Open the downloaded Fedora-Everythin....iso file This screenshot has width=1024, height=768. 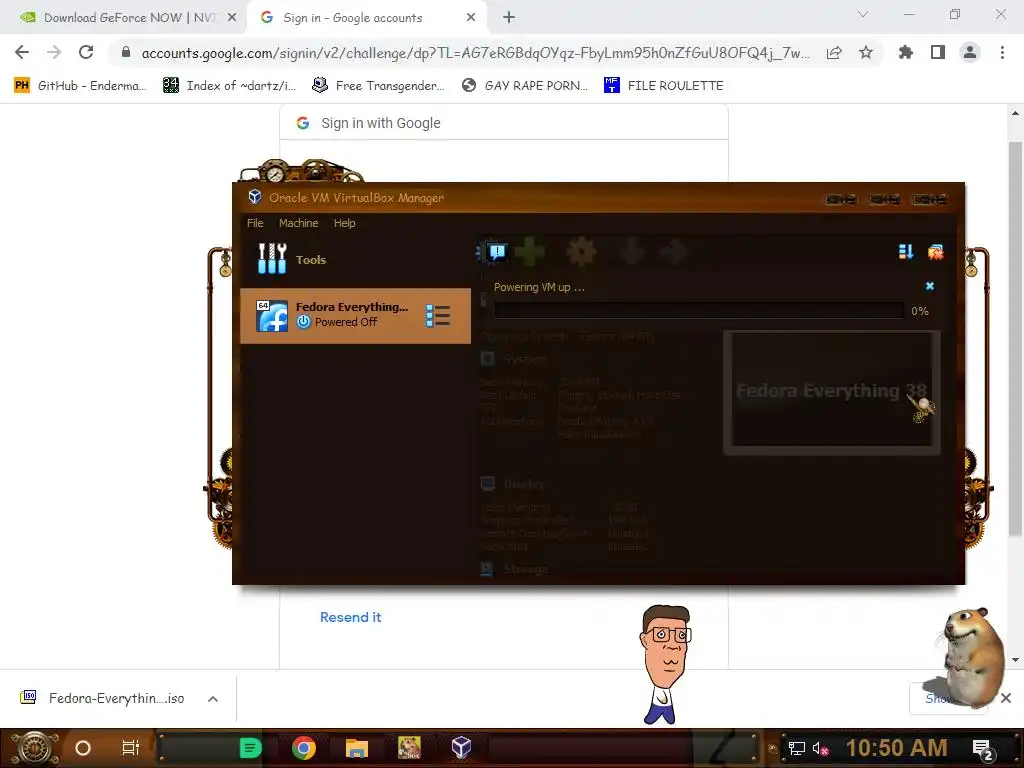point(102,699)
